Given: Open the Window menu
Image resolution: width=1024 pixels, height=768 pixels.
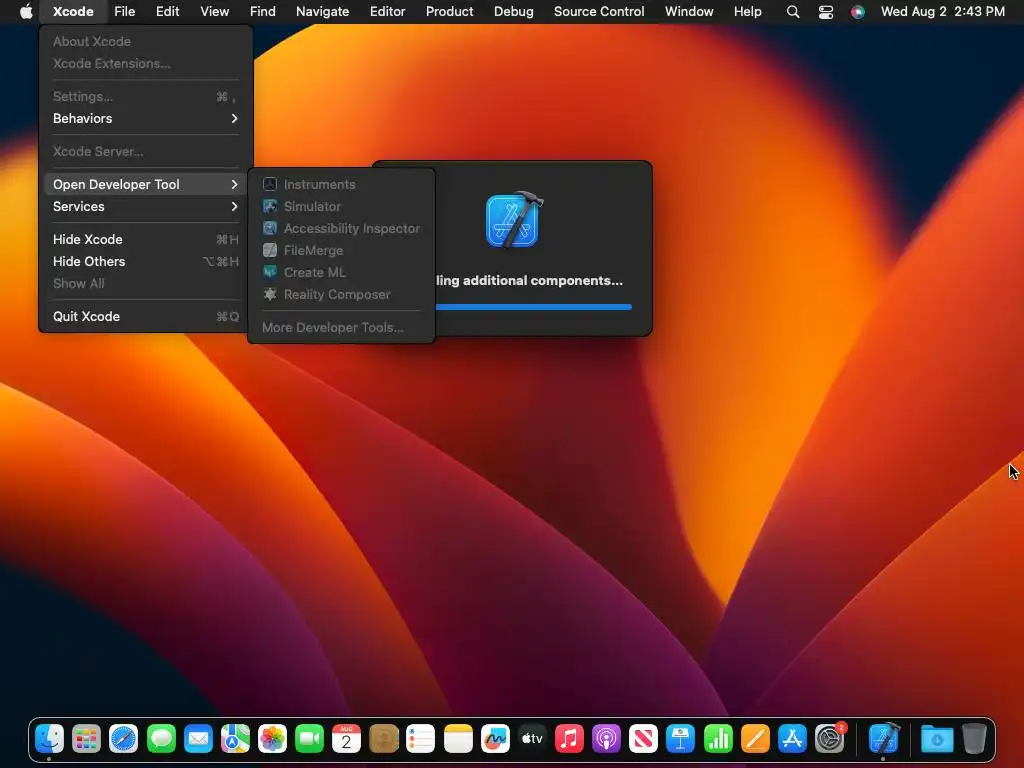Looking at the screenshot, I should pyautogui.click(x=689, y=12).
